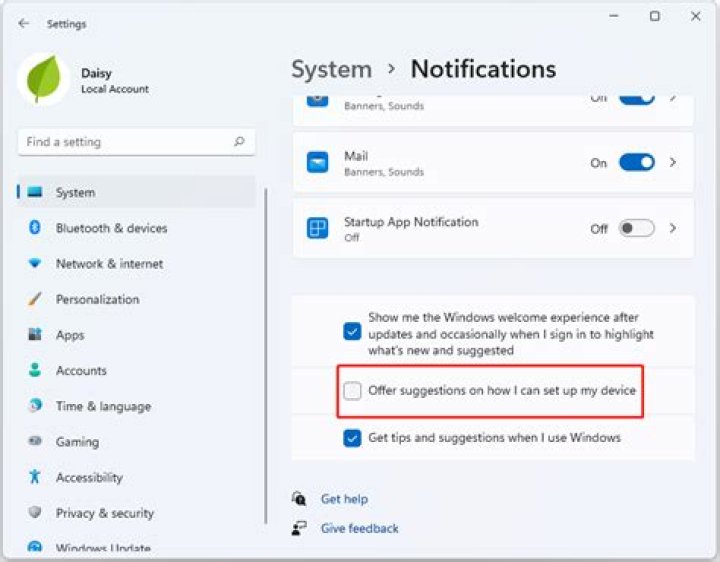Click the Network & internet wifi icon
This screenshot has width=720, height=562.
coord(35,264)
